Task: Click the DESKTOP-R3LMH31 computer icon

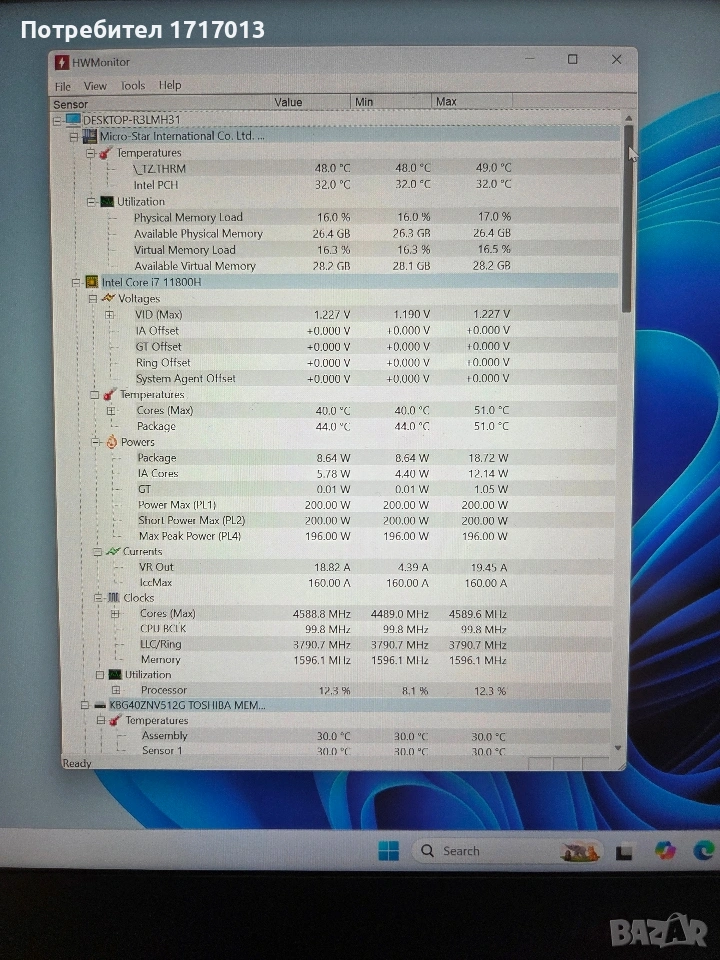Action: point(73,120)
